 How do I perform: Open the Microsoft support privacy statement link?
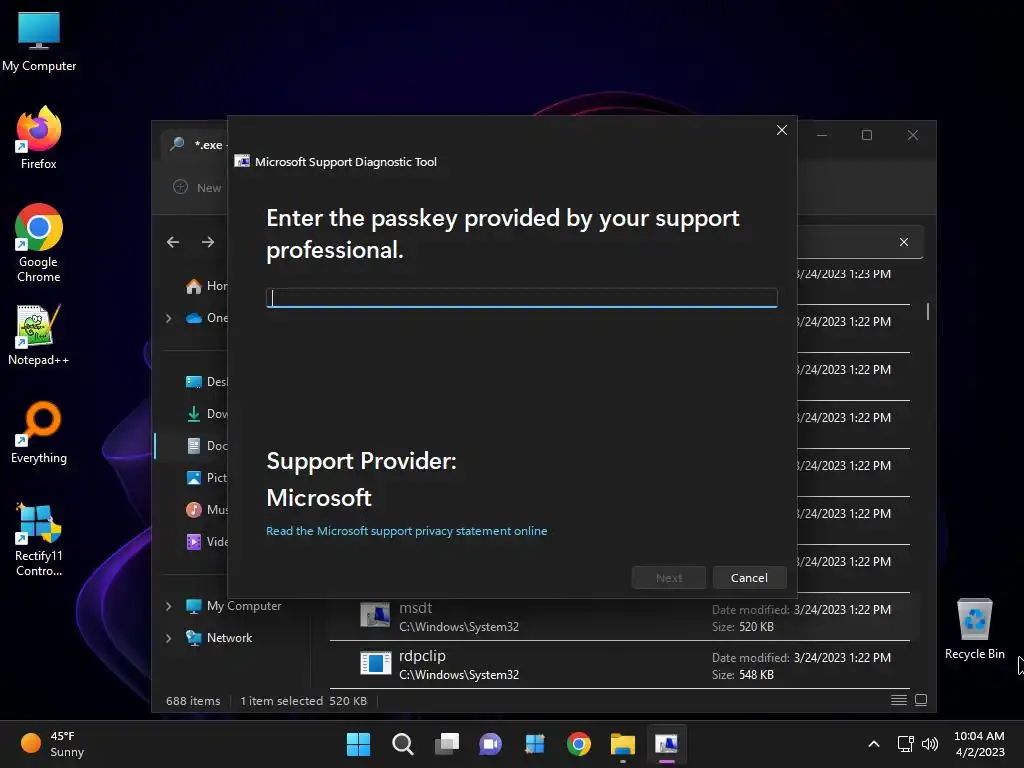coord(406,531)
